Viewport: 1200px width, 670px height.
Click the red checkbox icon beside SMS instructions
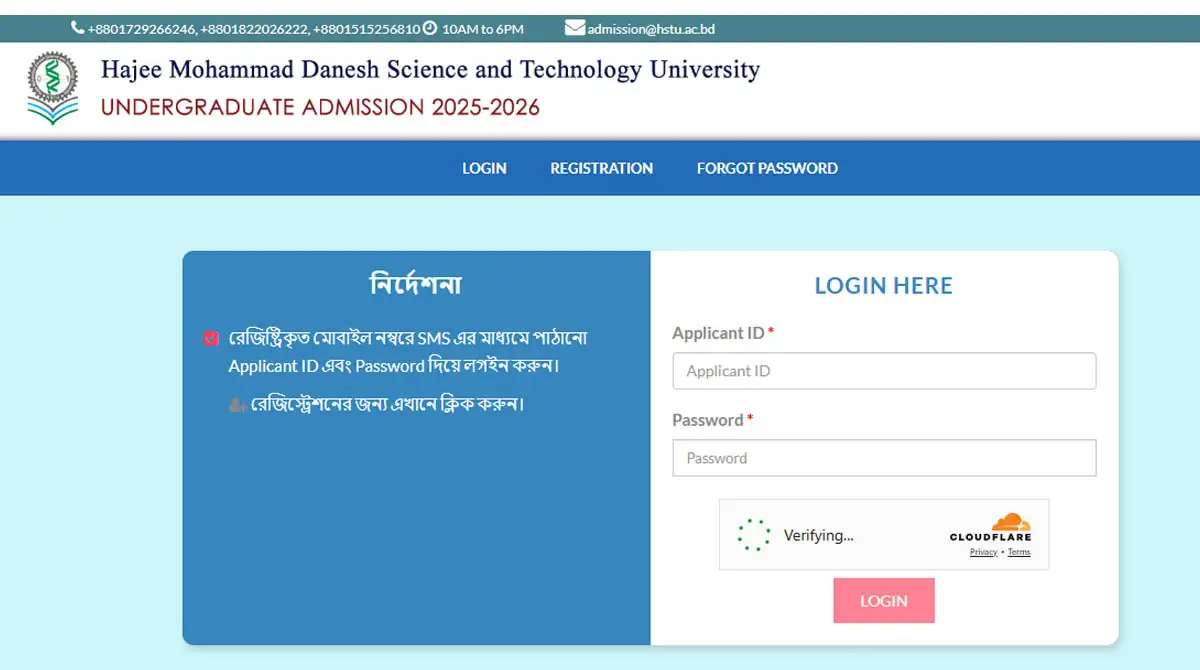click(210, 338)
